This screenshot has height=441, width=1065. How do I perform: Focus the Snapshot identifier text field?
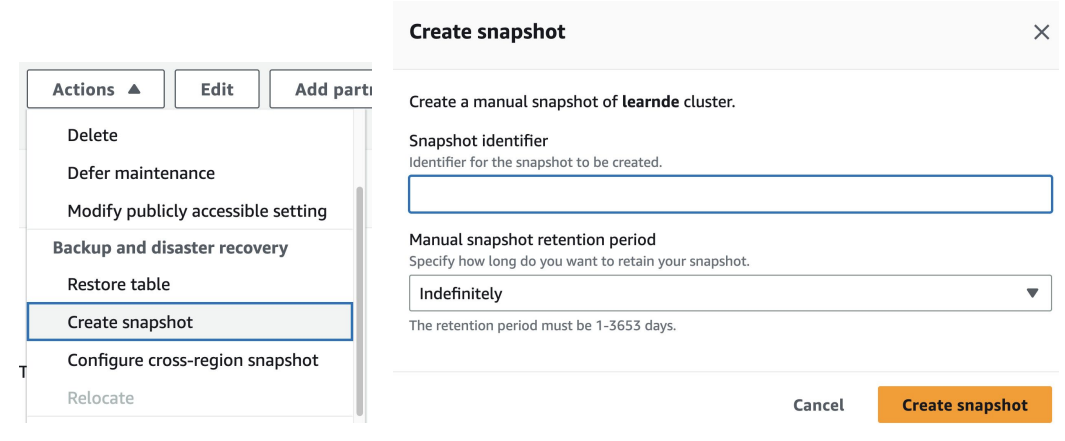730,194
